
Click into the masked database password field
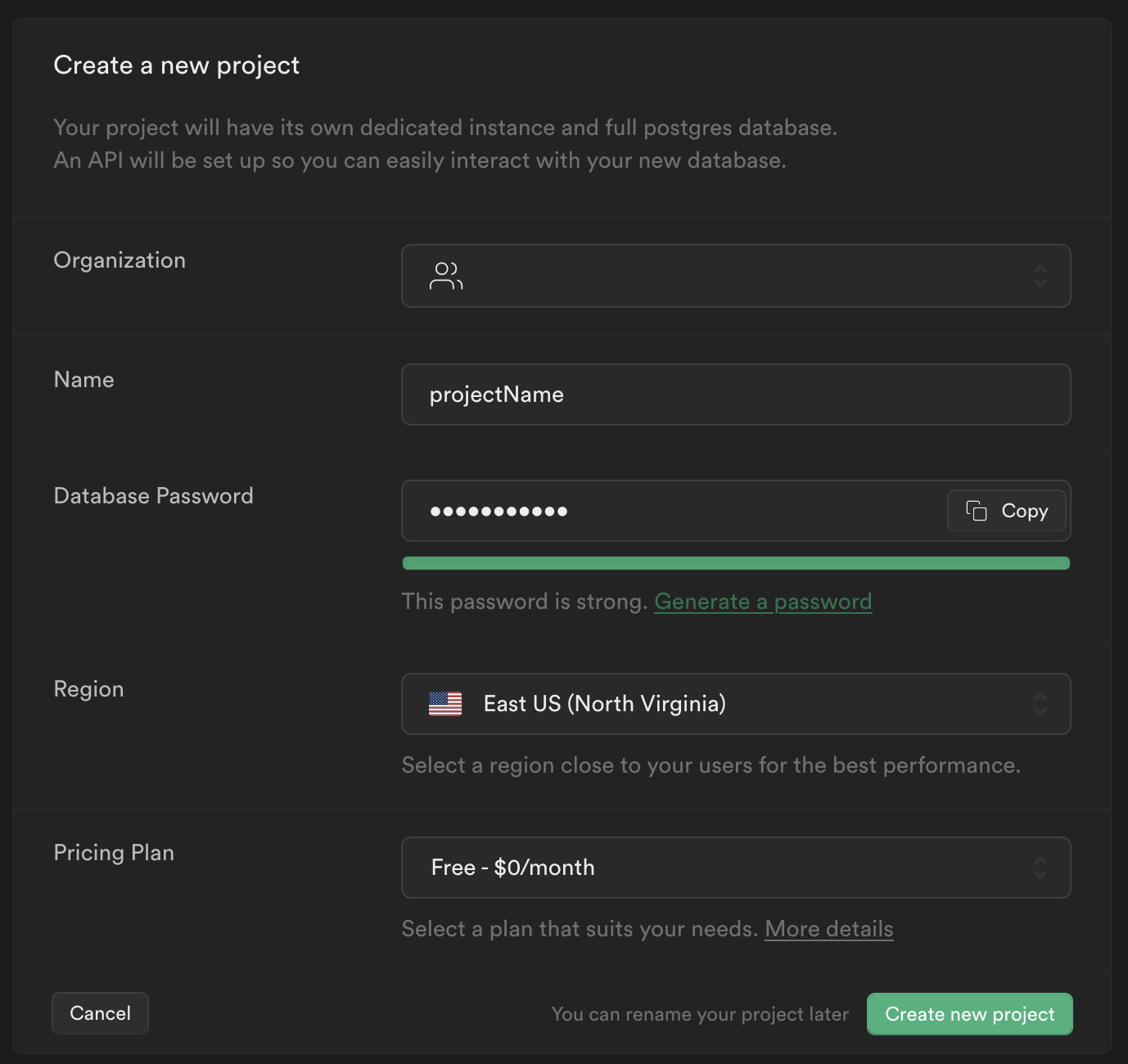pos(671,512)
